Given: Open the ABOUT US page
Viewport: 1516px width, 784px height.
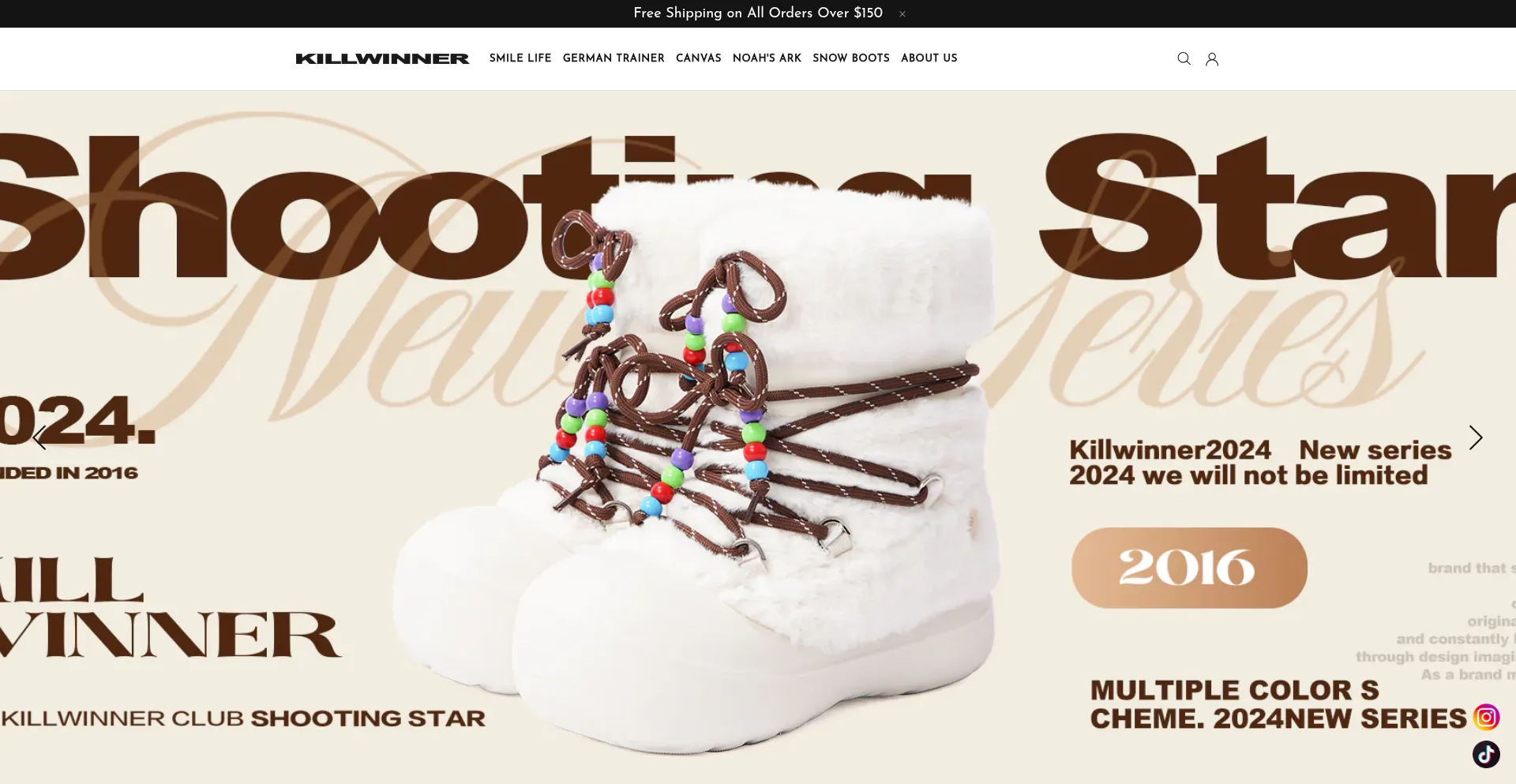Looking at the screenshot, I should (929, 58).
